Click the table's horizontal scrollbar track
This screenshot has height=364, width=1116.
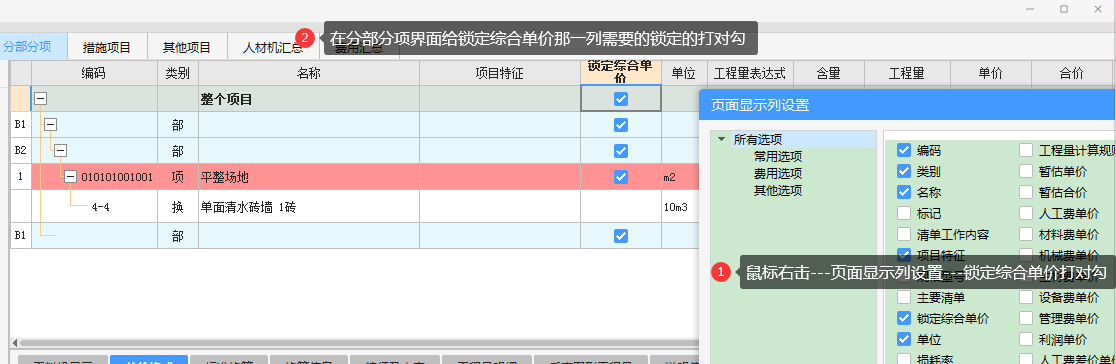(x=359, y=343)
